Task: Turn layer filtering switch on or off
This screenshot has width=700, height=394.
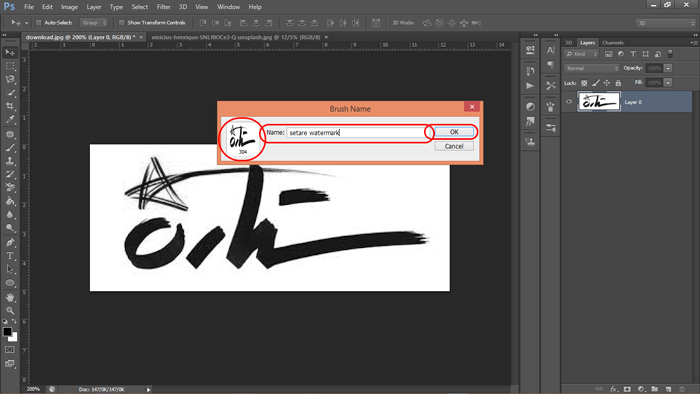Action: [x=670, y=54]
